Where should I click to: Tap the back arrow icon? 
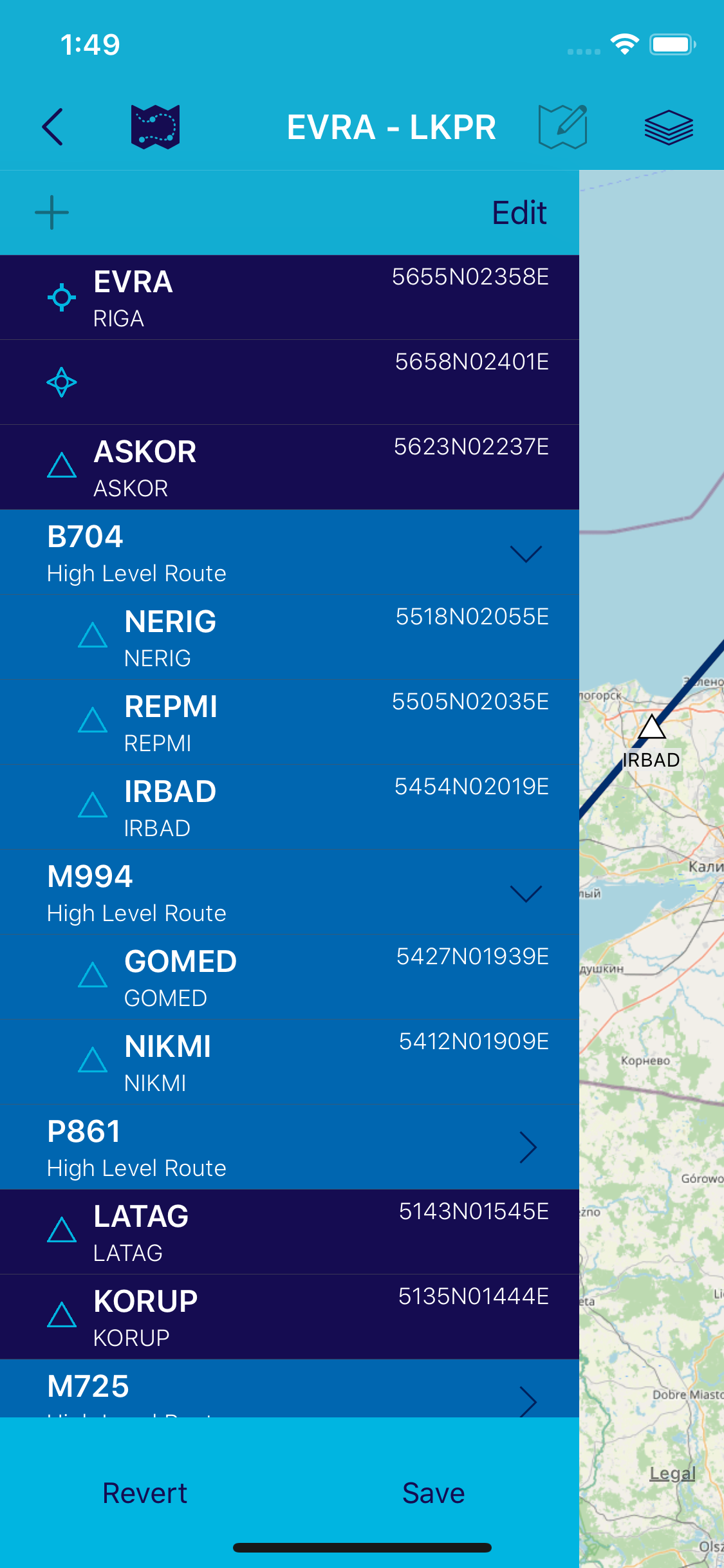[53, 127]
